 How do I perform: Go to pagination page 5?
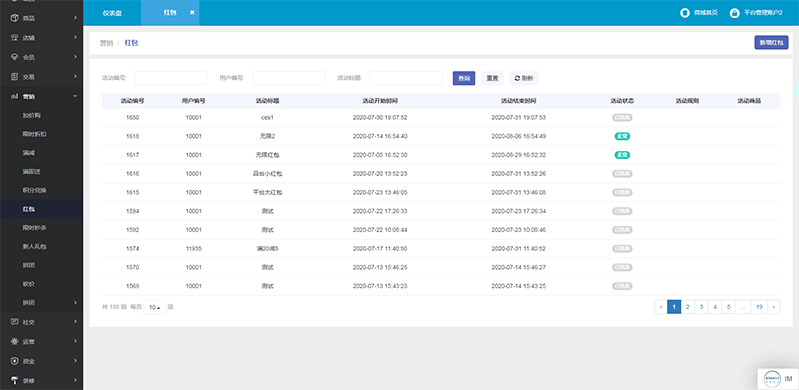[x=729, y=307]
